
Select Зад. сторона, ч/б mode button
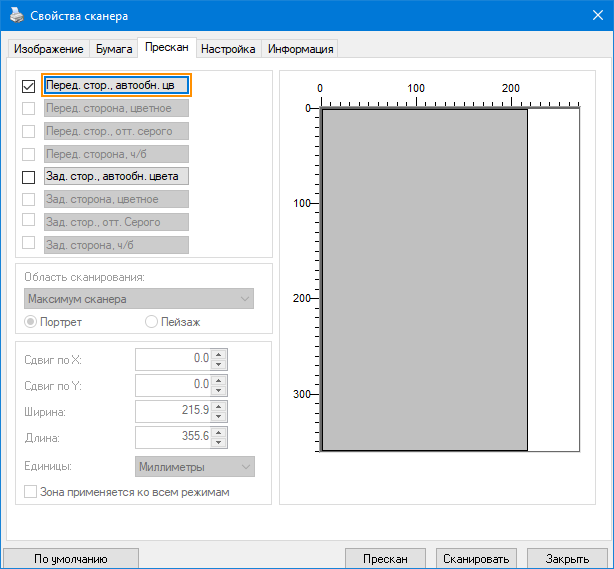(x=116, y=245)
